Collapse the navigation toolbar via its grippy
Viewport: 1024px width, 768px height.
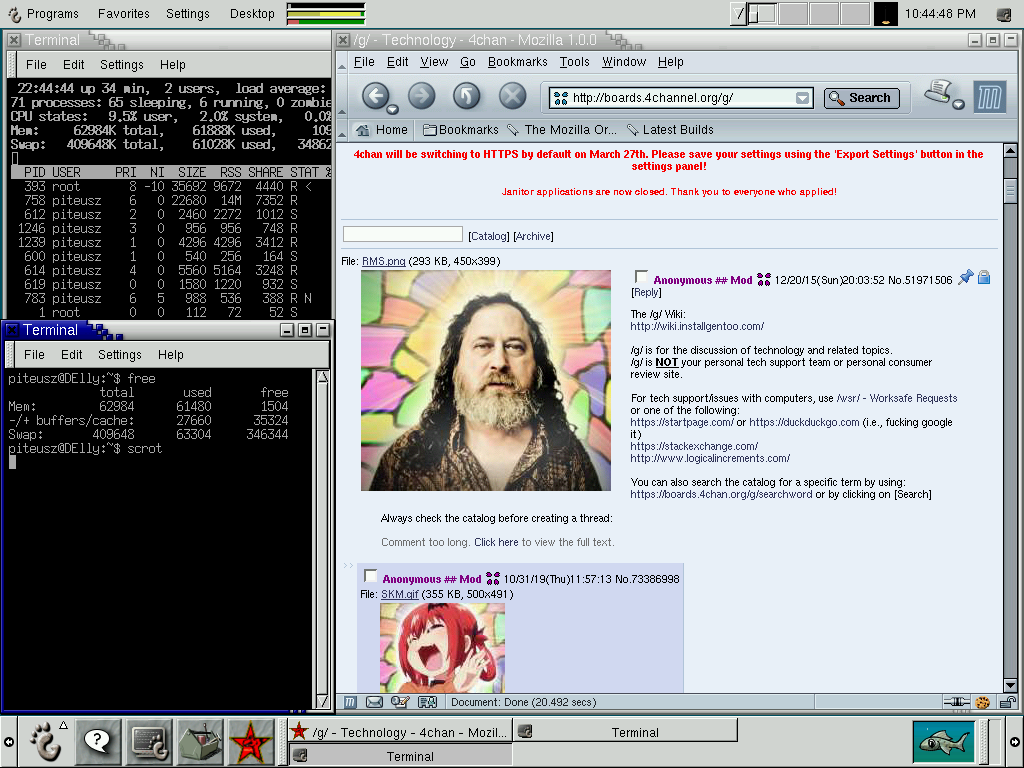pyautogui.click(x=342, y=98)
